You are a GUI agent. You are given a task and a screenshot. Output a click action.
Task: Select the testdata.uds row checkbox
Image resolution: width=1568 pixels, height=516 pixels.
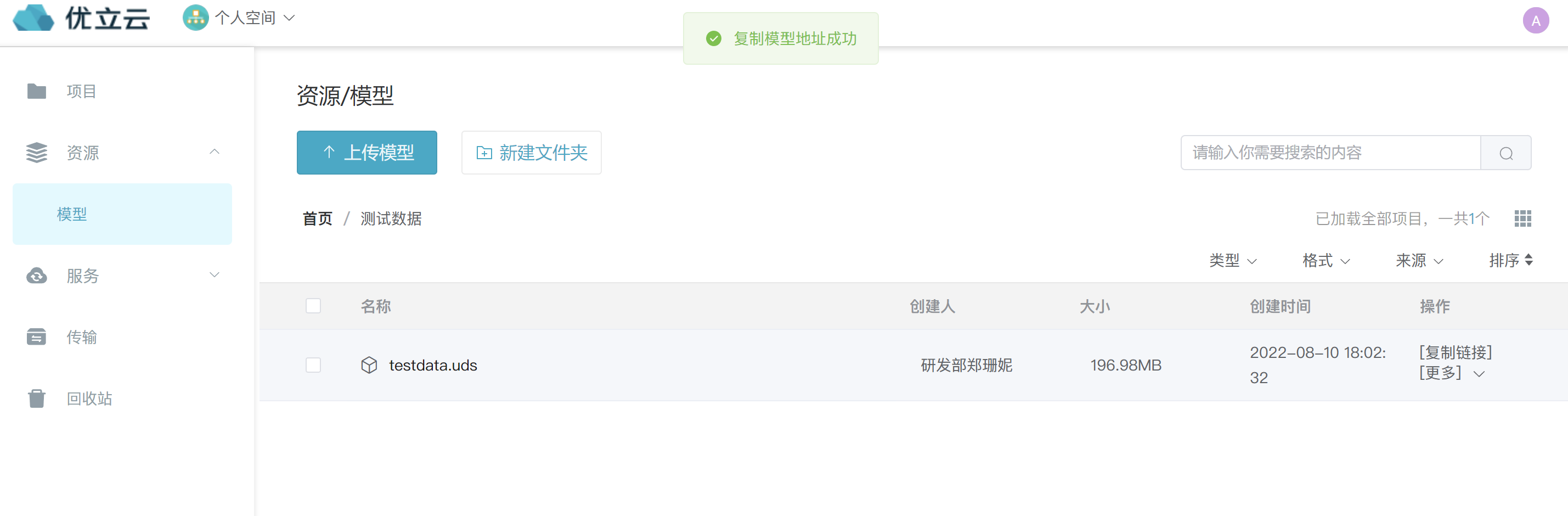pos(313,365)
